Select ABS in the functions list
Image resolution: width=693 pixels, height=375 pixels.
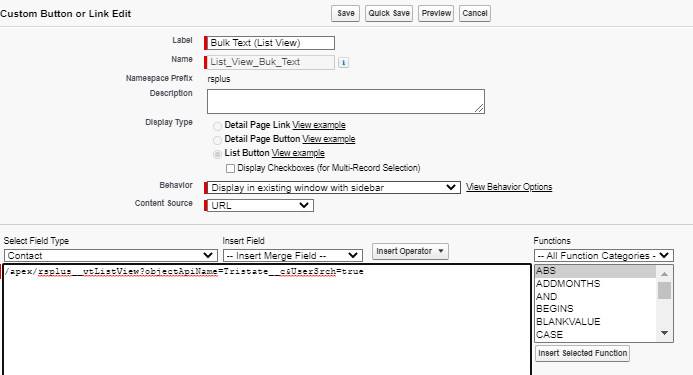(595, 271)
